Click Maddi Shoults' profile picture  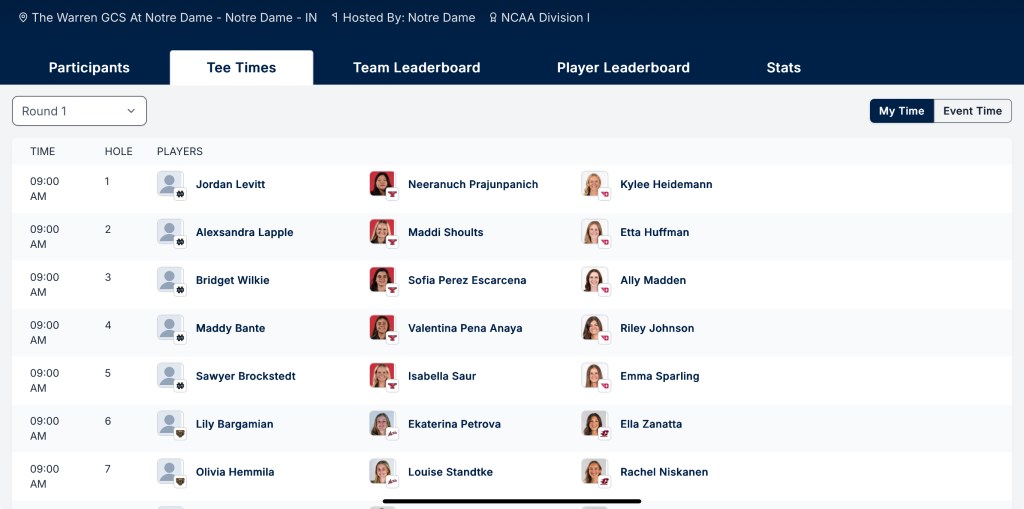click(x=382, y=232)
